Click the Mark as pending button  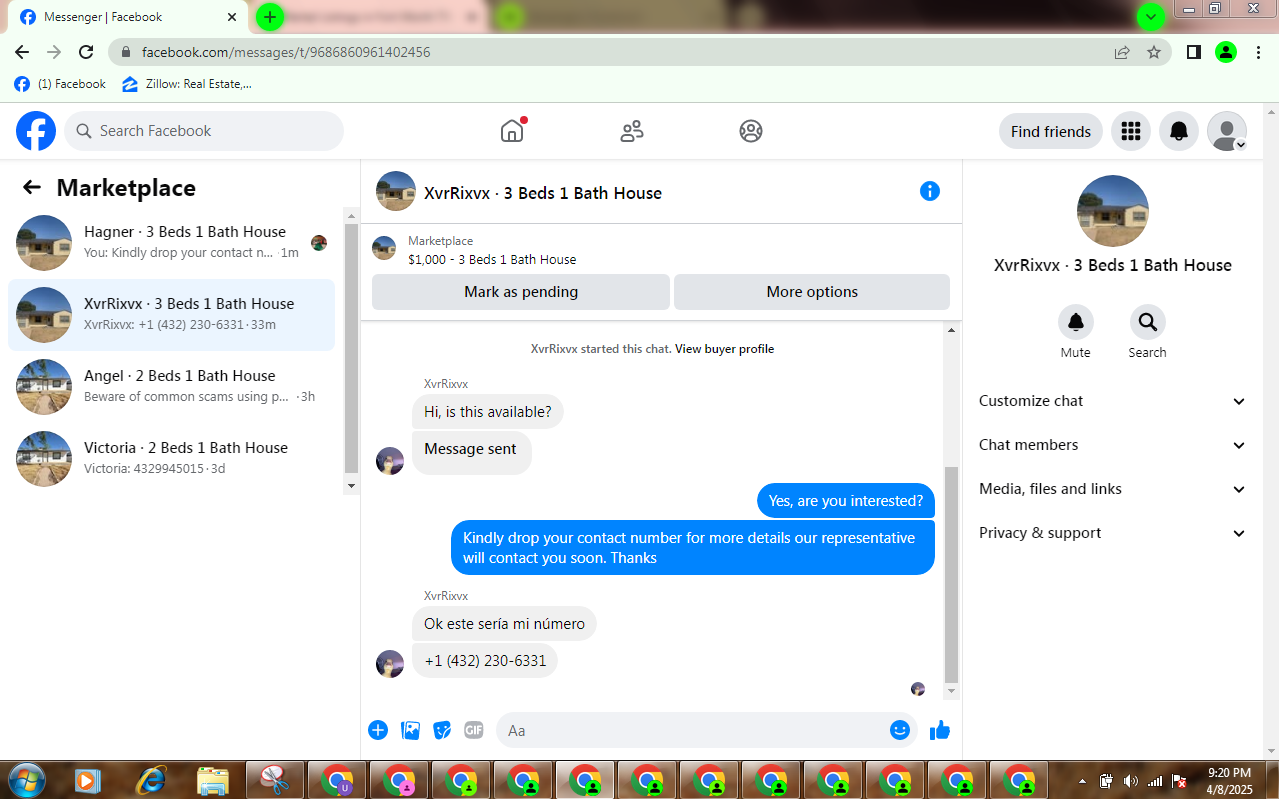[x=521, y=292]
